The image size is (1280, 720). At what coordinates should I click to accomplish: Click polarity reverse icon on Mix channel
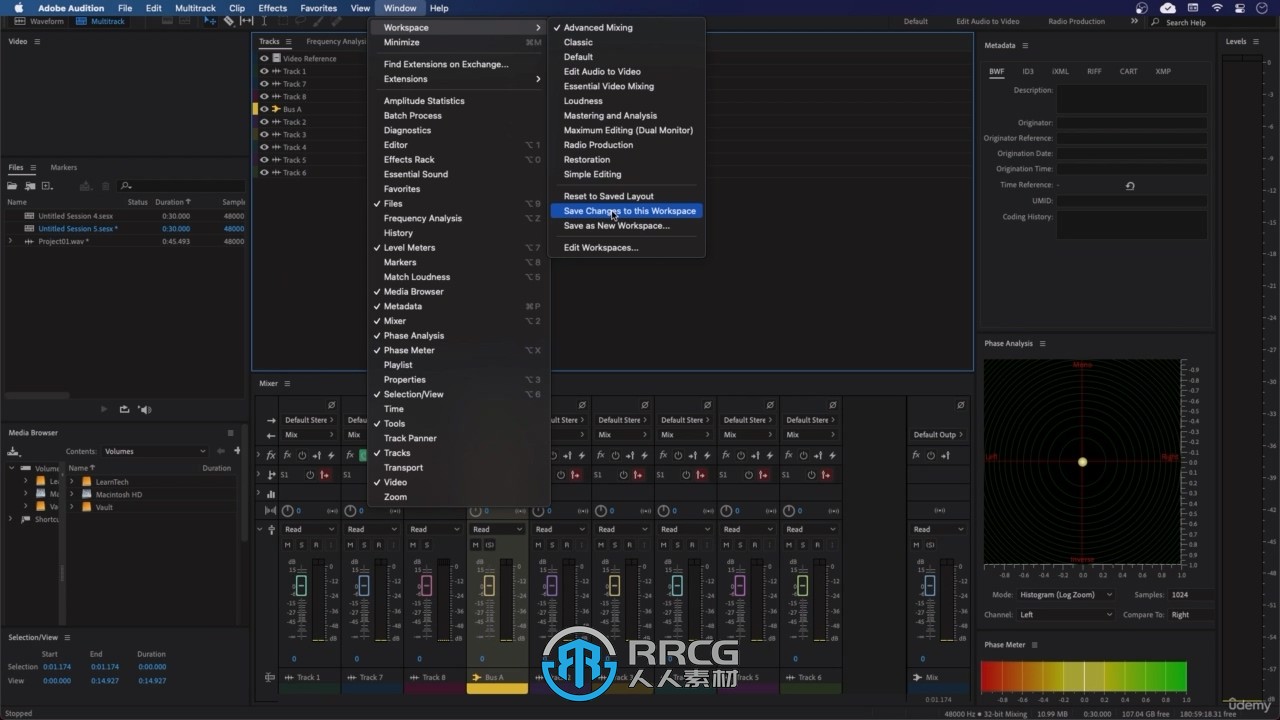click(x=960, y=405)
